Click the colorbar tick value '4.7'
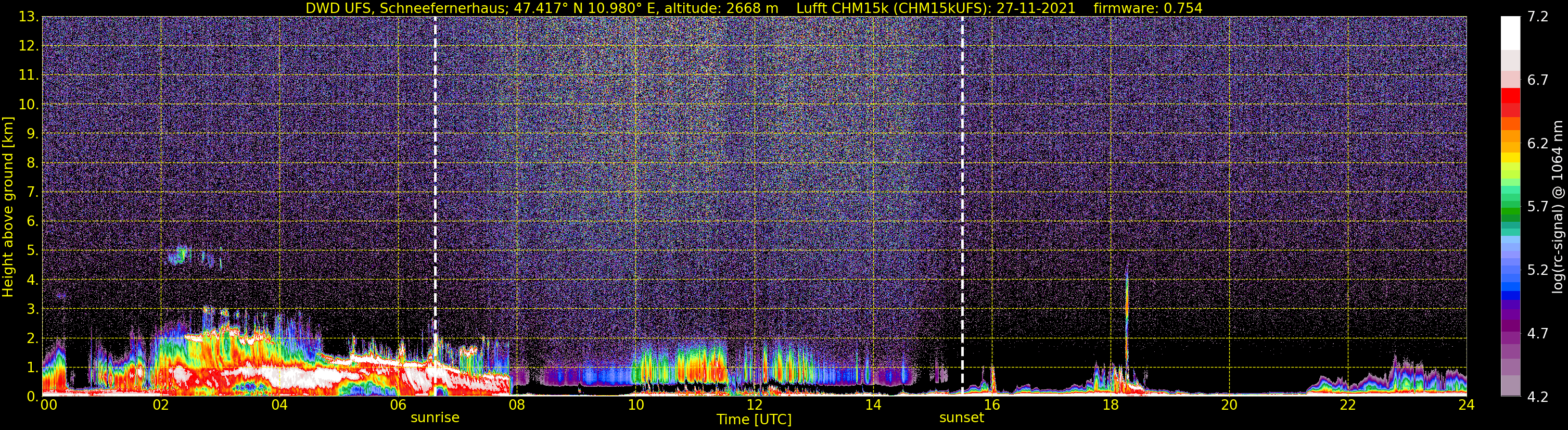The width and height of the screenshot is (1568, 430). click(x=1538, y=333)
